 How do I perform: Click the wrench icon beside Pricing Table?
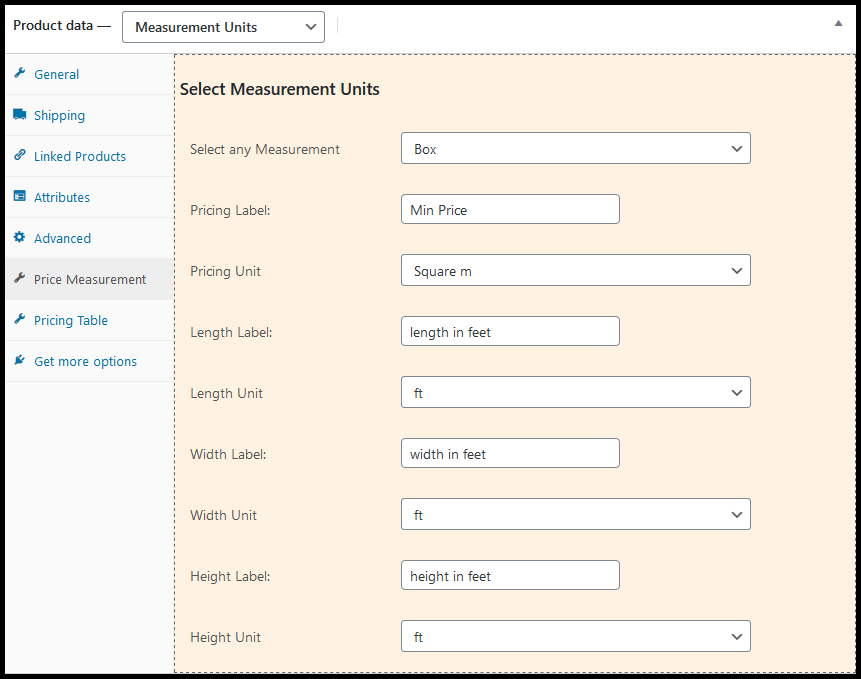click(19, 320)
